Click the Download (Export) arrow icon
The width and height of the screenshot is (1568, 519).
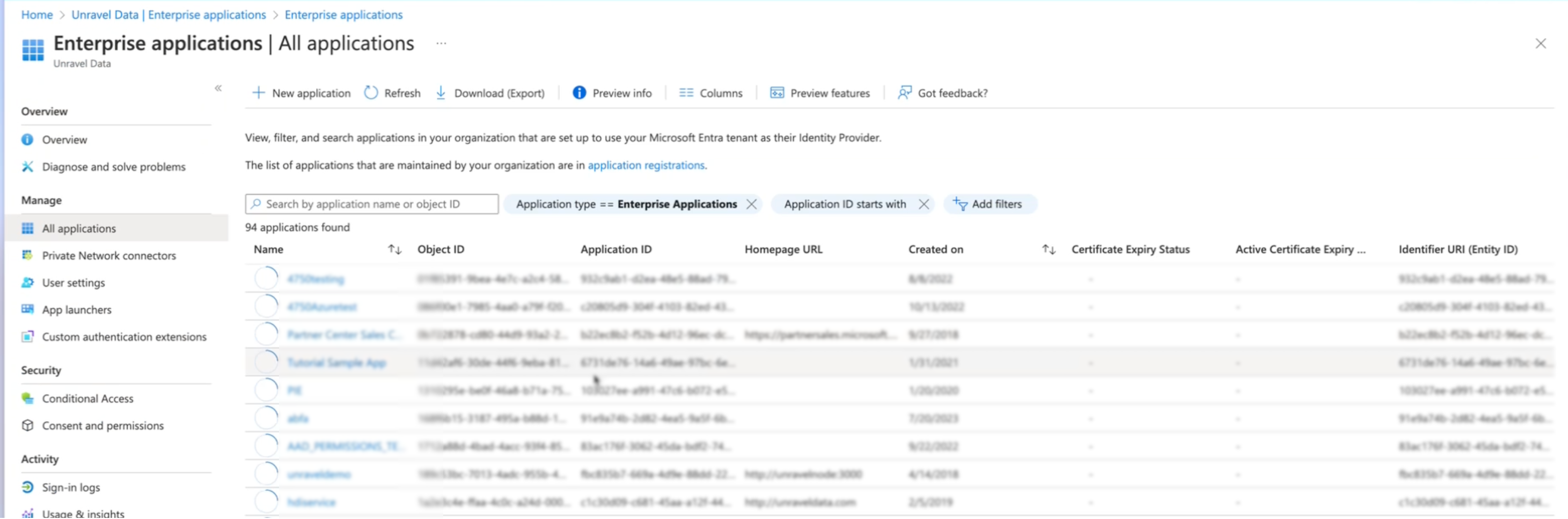tap(441, 92)
